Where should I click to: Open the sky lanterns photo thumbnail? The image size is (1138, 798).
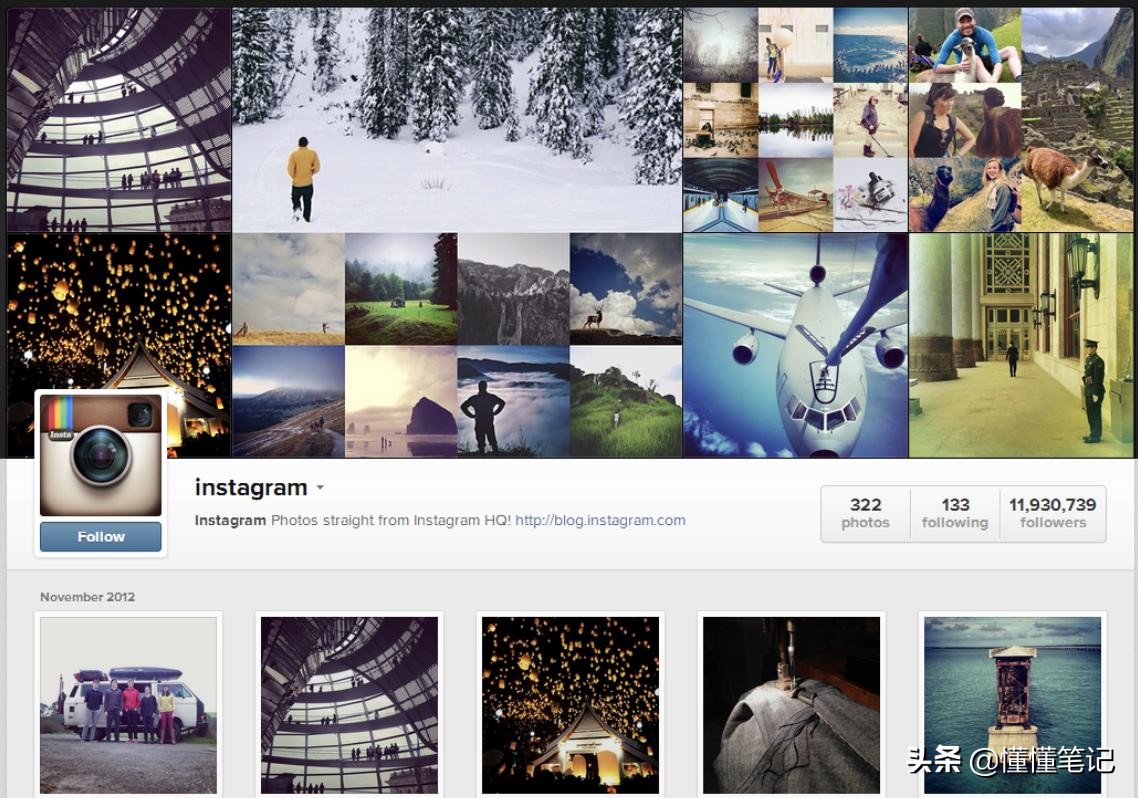coord(570,705)
